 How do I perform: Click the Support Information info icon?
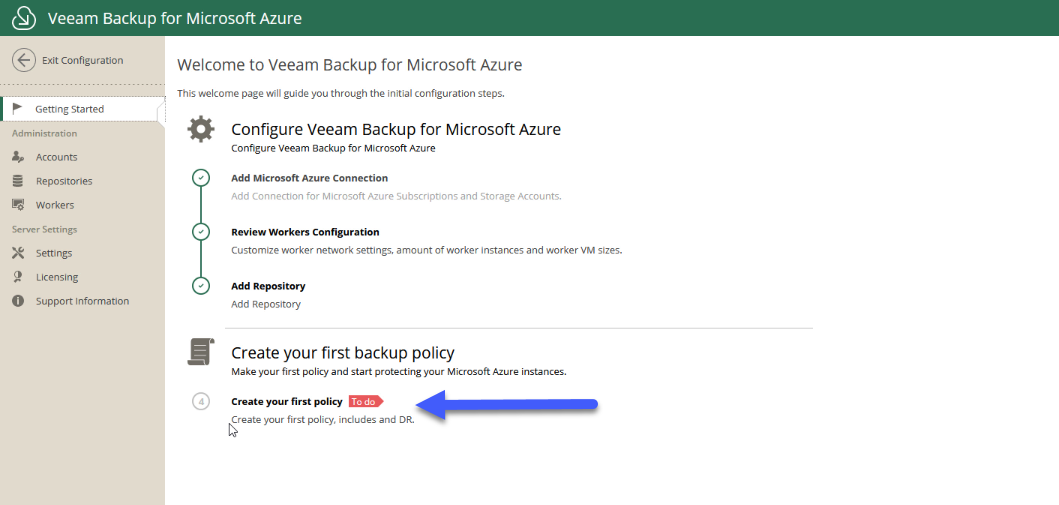(18, 301)
